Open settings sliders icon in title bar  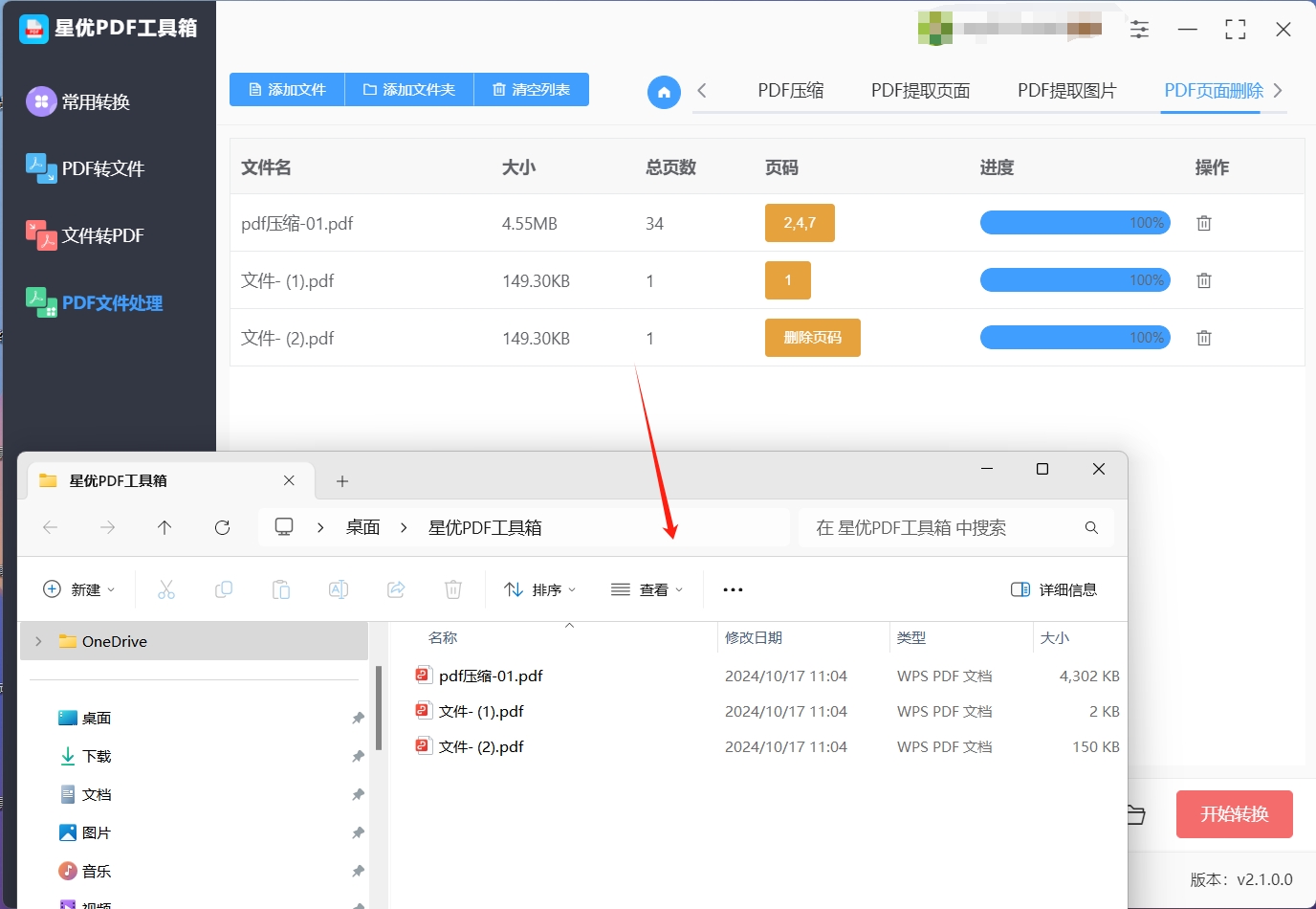click(x=1139, y=30)
